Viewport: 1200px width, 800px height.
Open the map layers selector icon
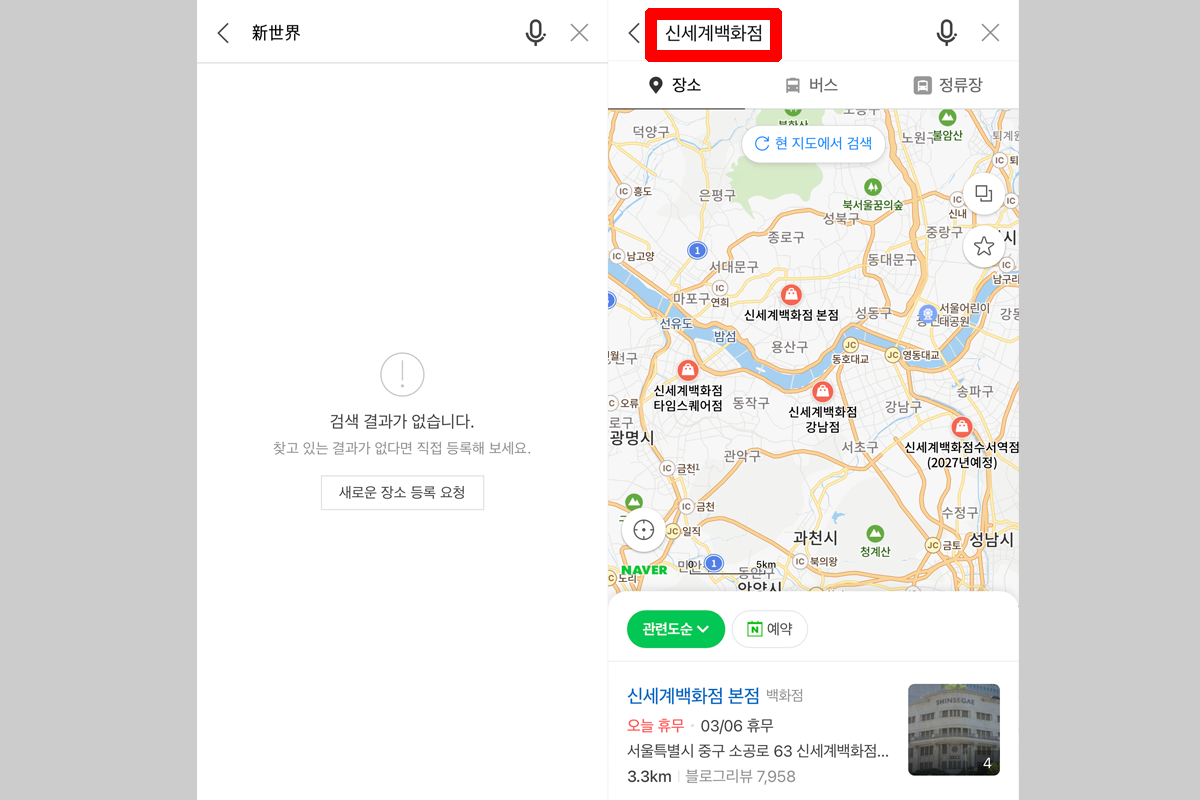[983, 195]
